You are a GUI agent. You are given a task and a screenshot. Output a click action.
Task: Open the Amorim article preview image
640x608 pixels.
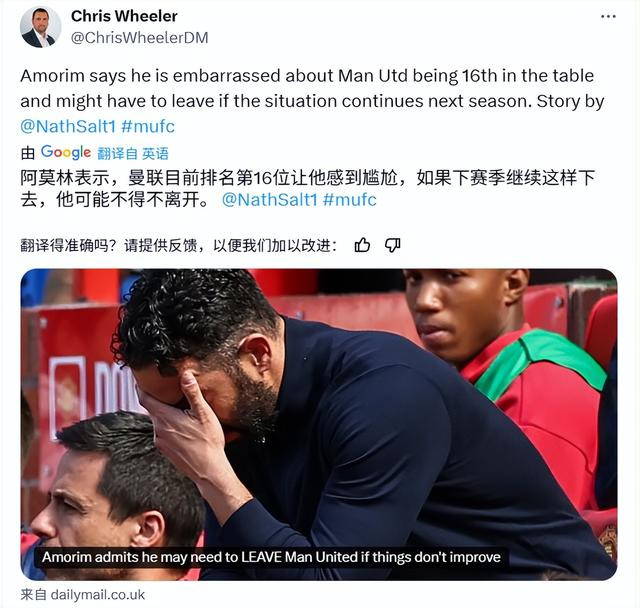point(319,424)
